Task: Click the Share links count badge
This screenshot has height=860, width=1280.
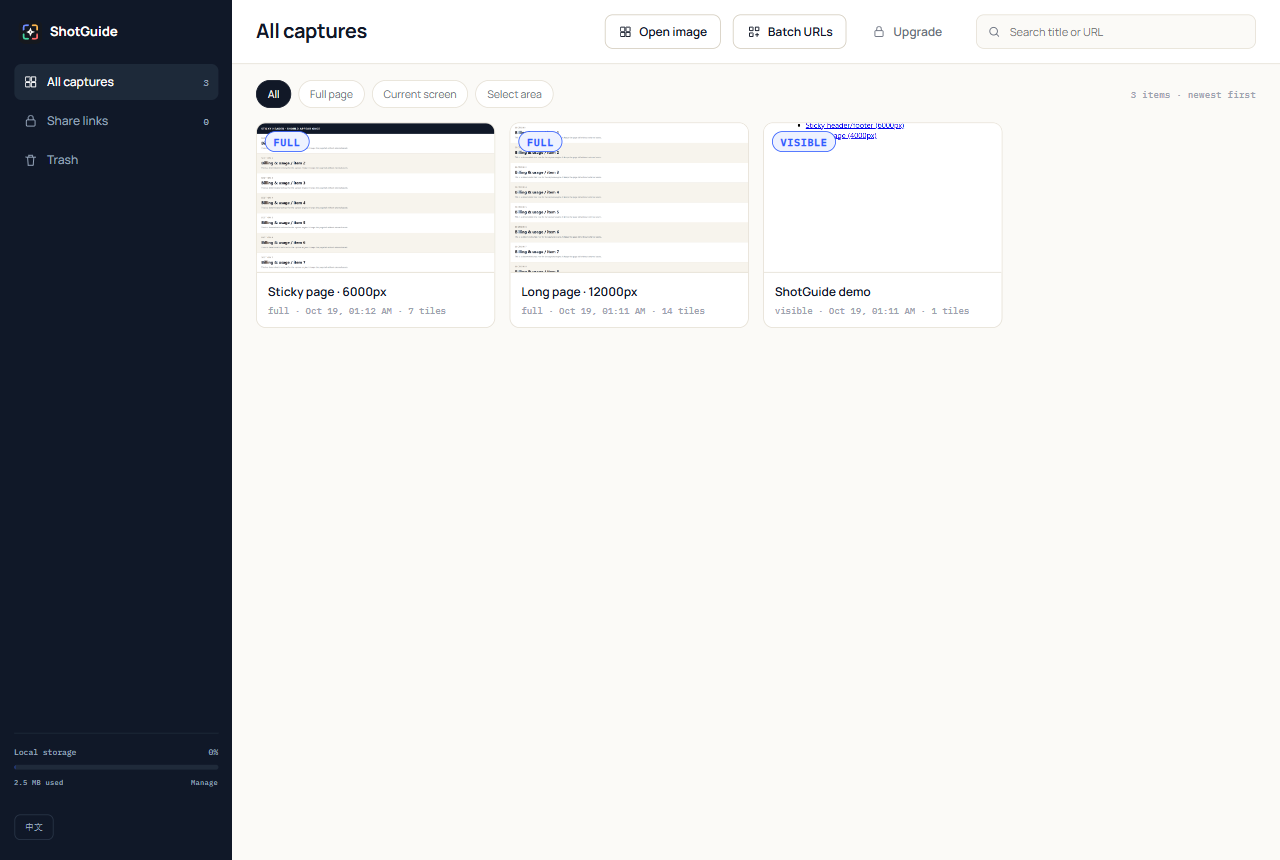Action: point(206,122)
